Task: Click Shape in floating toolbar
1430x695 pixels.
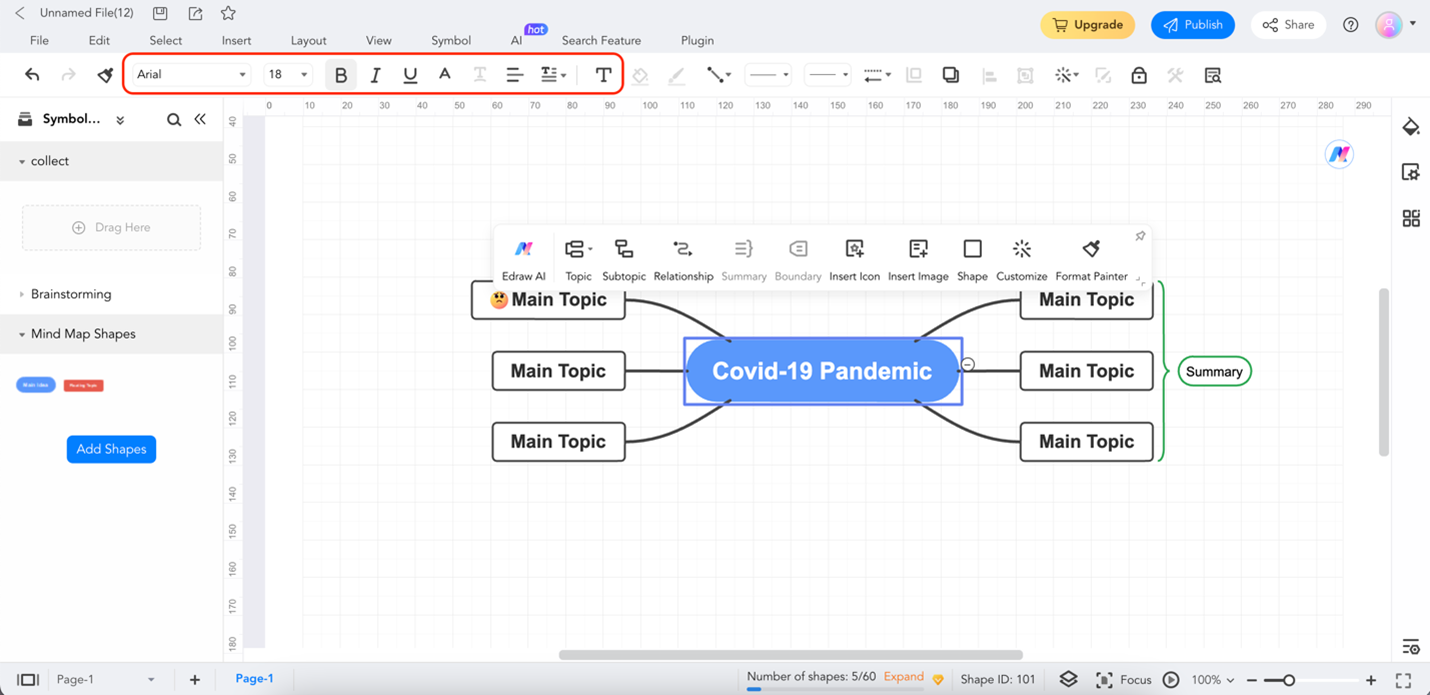Action: point(972,260)
